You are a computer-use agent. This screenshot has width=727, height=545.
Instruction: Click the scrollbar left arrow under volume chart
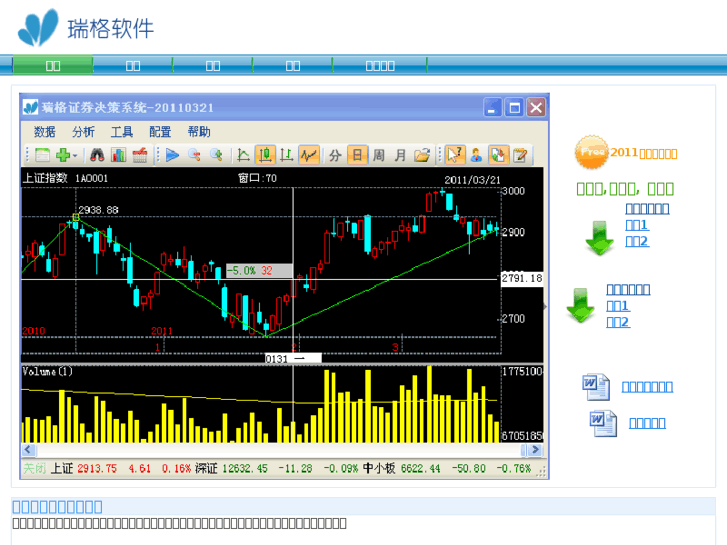click(29, 449)
